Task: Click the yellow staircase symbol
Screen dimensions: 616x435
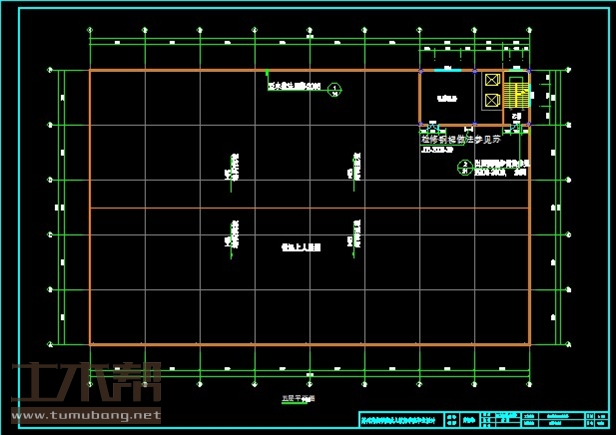Action: tap(517, 94)
